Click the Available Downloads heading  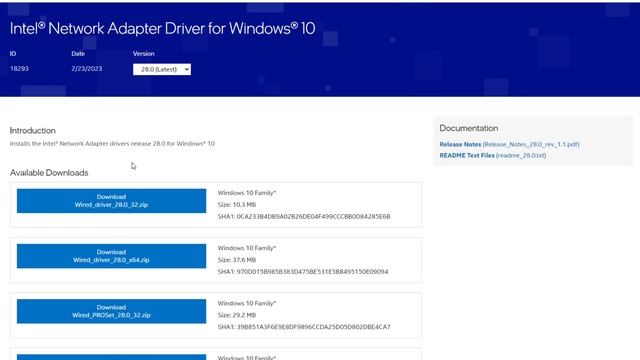click(49, 173)
